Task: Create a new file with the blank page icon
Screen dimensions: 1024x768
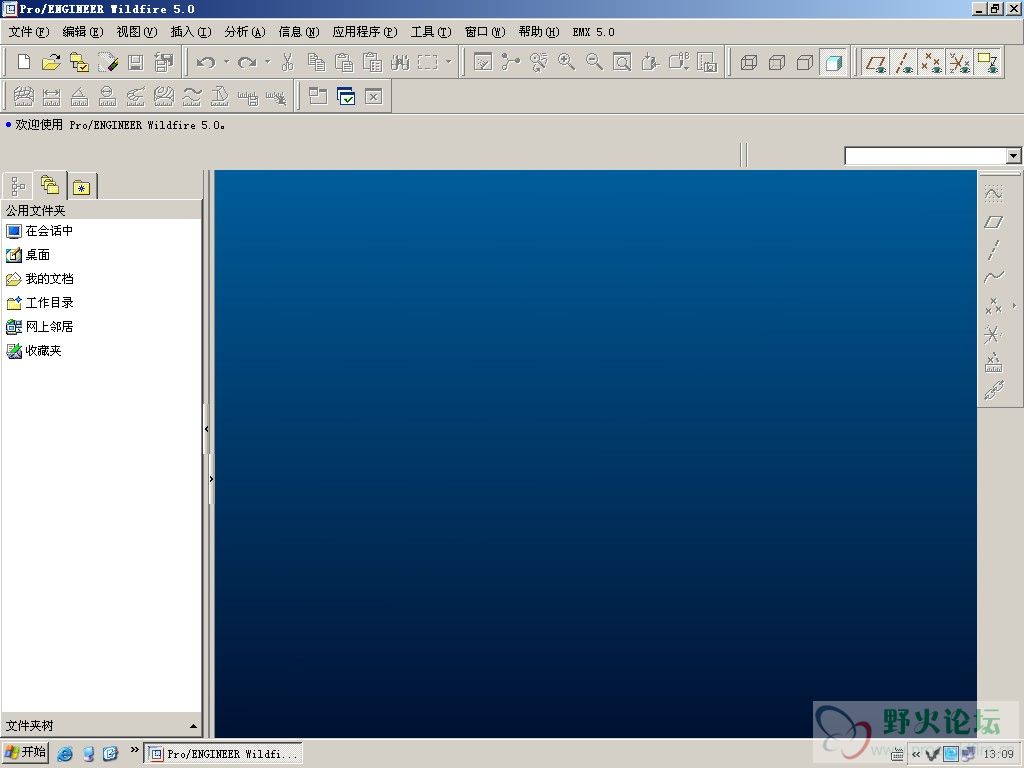Action: click(x=24, y=62)
